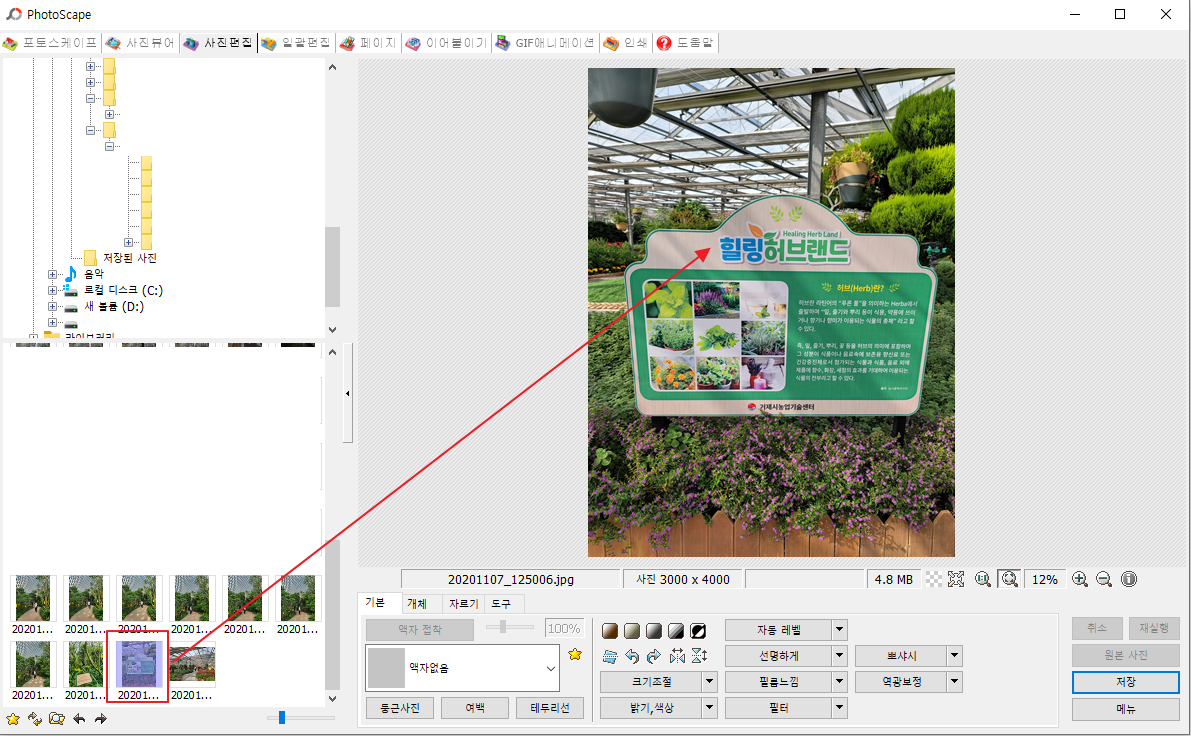Open the 도움말 tab
The width and height of the screenshot is (1191, 736).
pos(686,43)
